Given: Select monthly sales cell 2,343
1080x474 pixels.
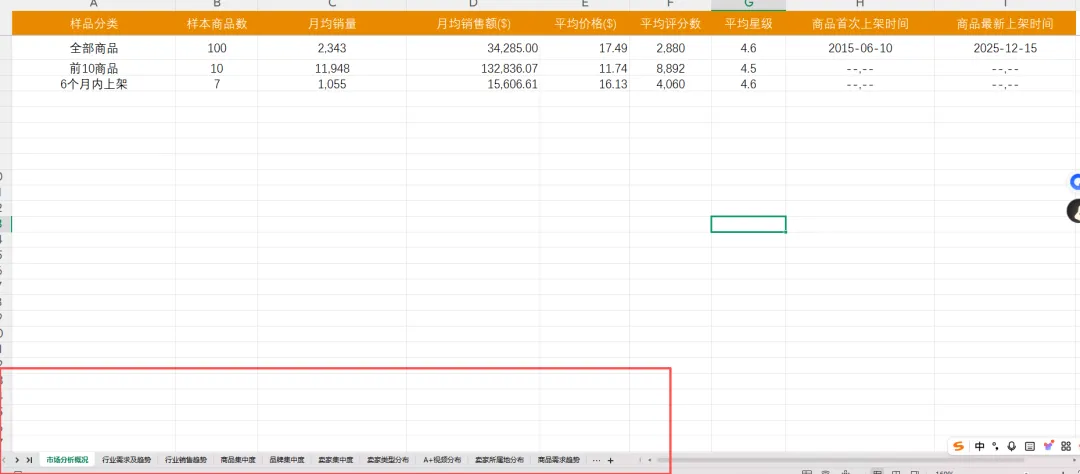Looking at the screenshot, I should (332, 48).
